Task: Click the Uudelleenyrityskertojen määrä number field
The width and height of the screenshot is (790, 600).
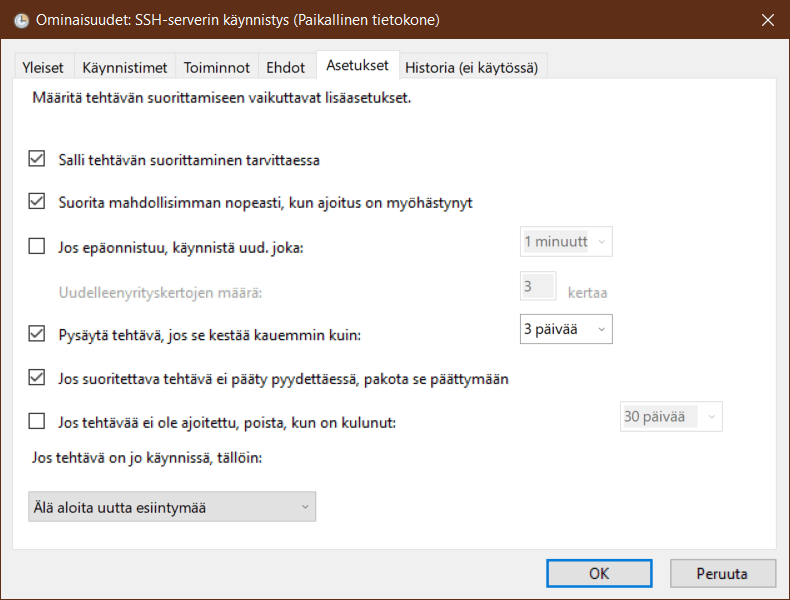Action: click(x=539, y=287)
